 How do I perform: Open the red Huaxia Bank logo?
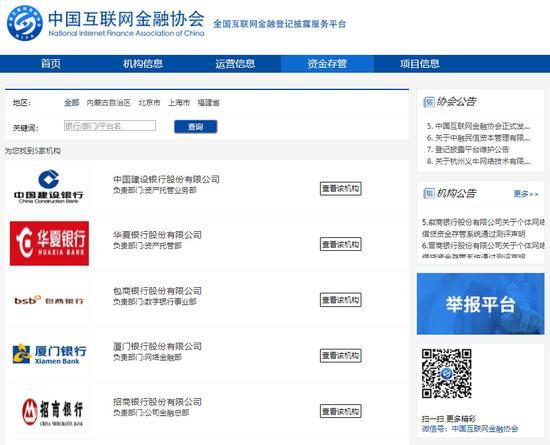pyautogui.click(x=49, y=243)
